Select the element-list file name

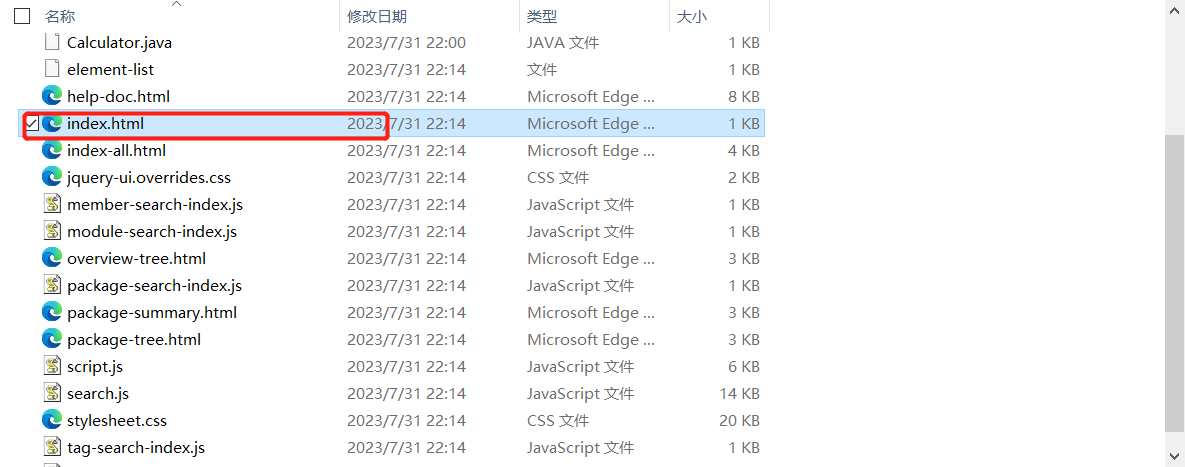click(110, 70)
